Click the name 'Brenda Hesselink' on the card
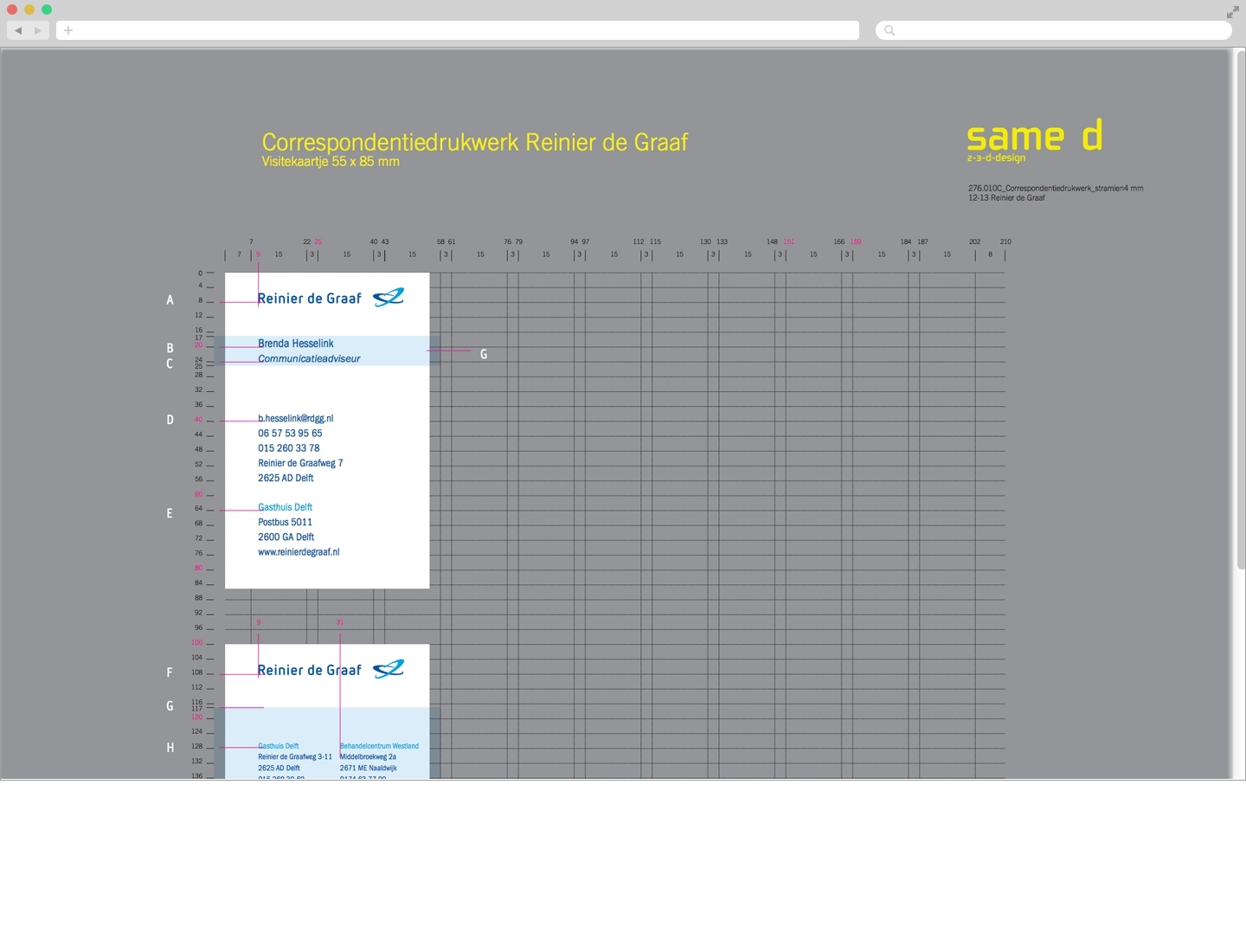 [x=295, y=344]
